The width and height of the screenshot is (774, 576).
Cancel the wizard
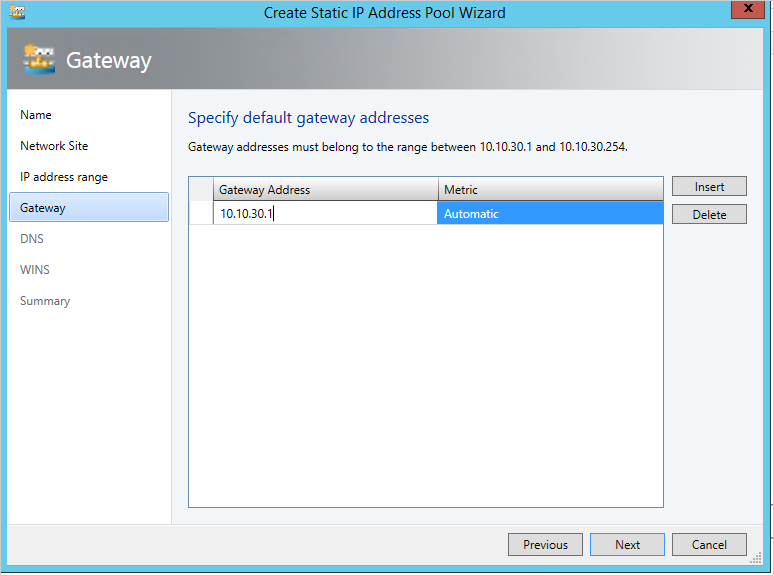(x=709, y=544)
